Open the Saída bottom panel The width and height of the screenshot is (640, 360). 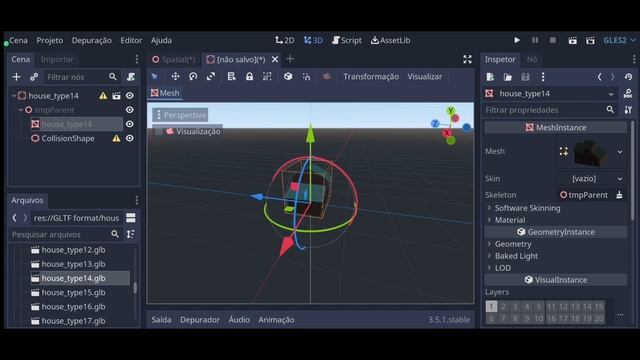point(161,320)
